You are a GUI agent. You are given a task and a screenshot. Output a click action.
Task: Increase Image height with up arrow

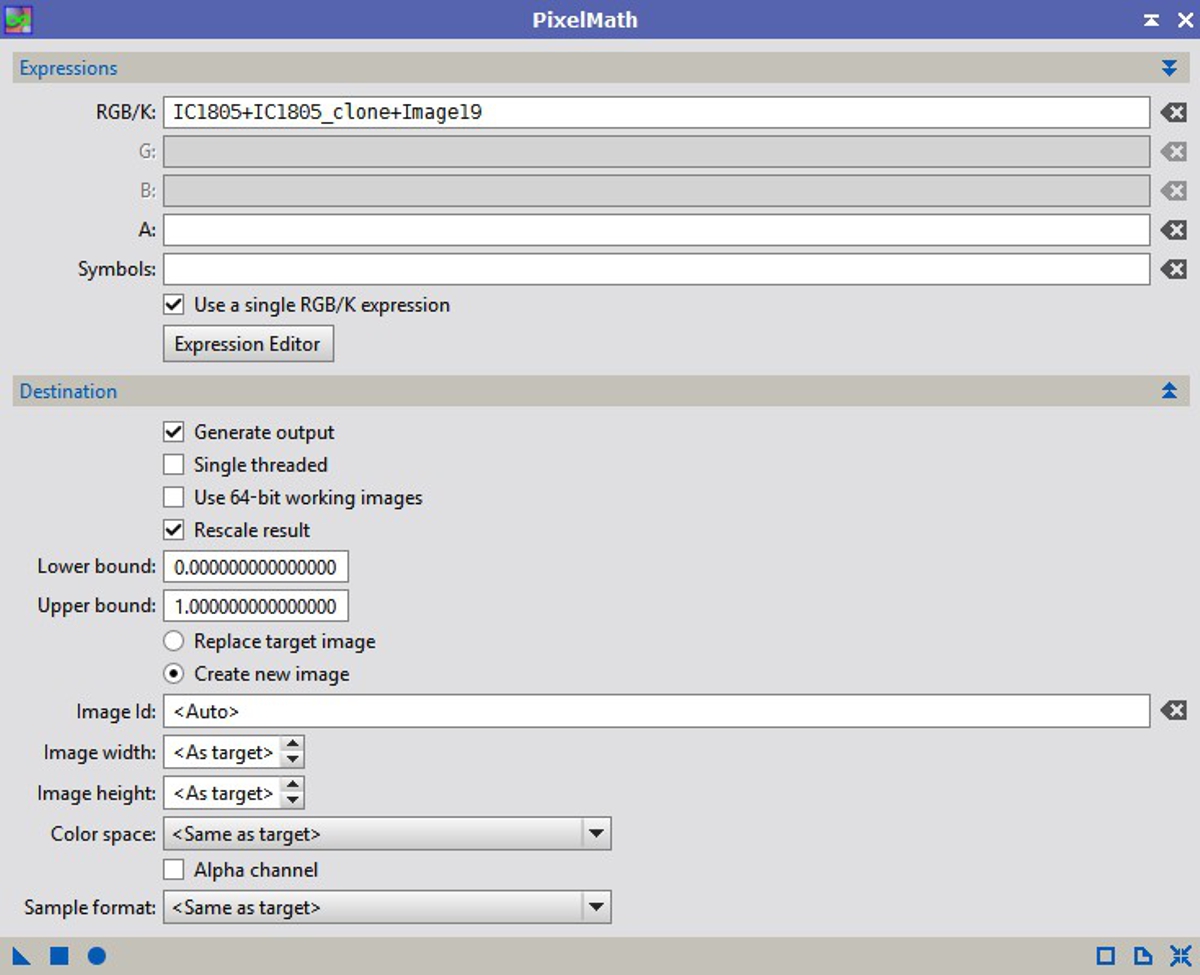292,785
